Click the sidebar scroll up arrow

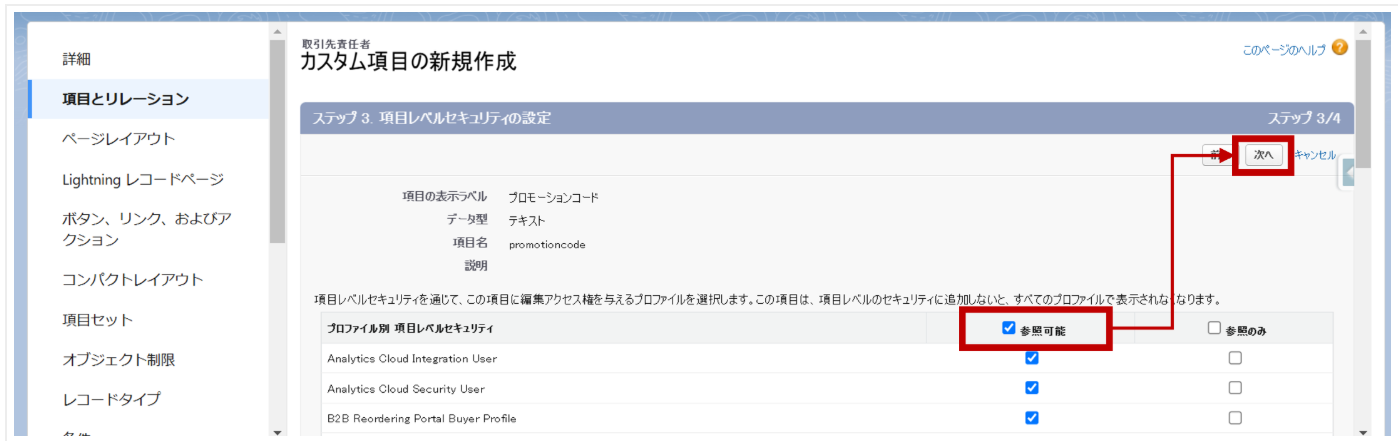pyautogui.click(x=277, y=33)
